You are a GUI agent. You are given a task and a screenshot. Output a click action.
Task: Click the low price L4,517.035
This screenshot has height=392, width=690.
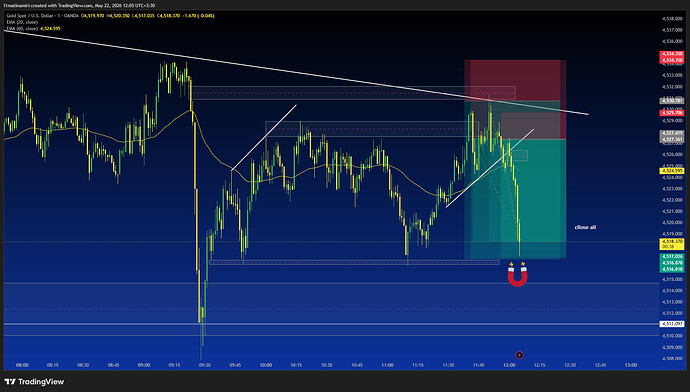(x=143, y=16)
